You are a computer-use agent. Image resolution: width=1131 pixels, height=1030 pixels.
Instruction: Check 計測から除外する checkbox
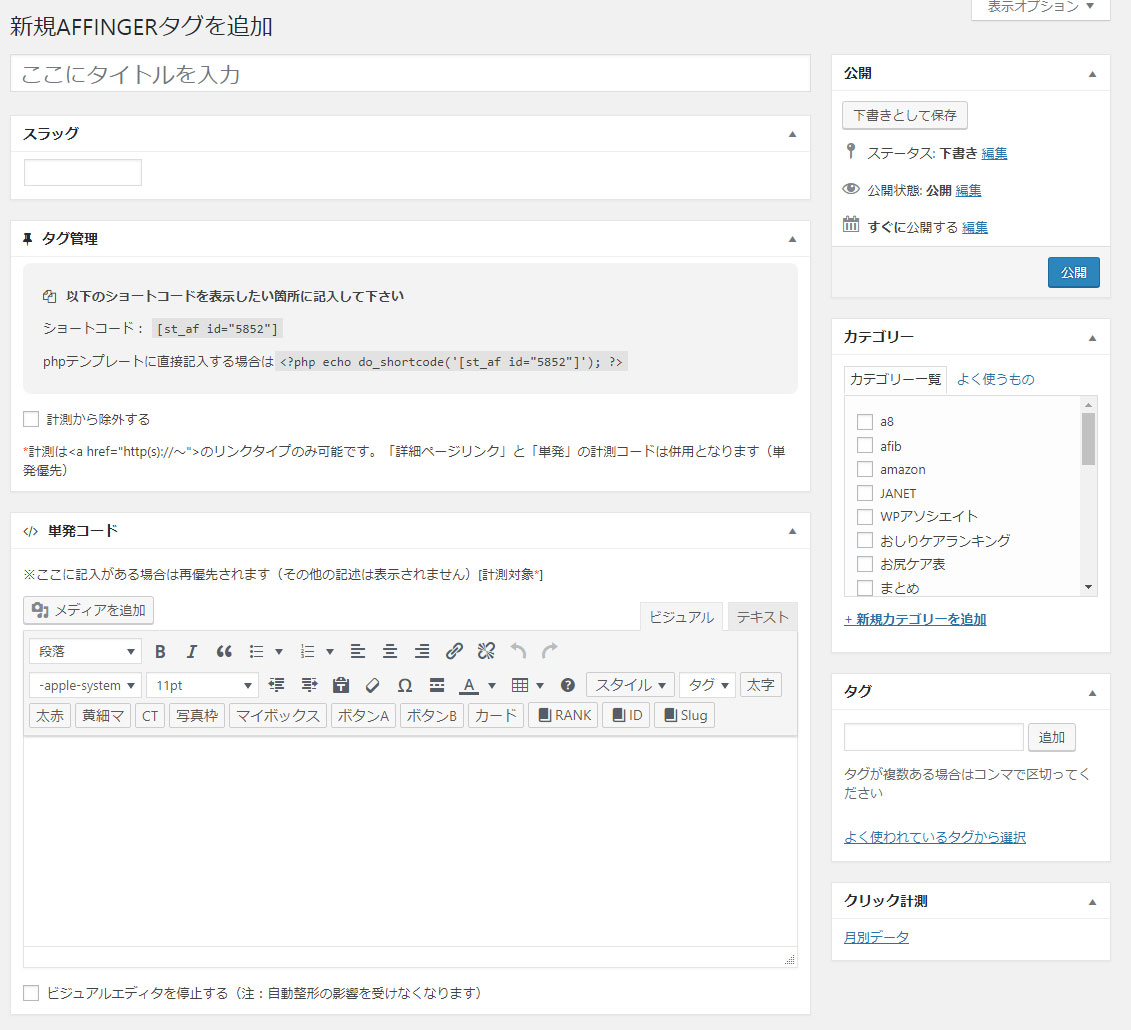(31, 419)
